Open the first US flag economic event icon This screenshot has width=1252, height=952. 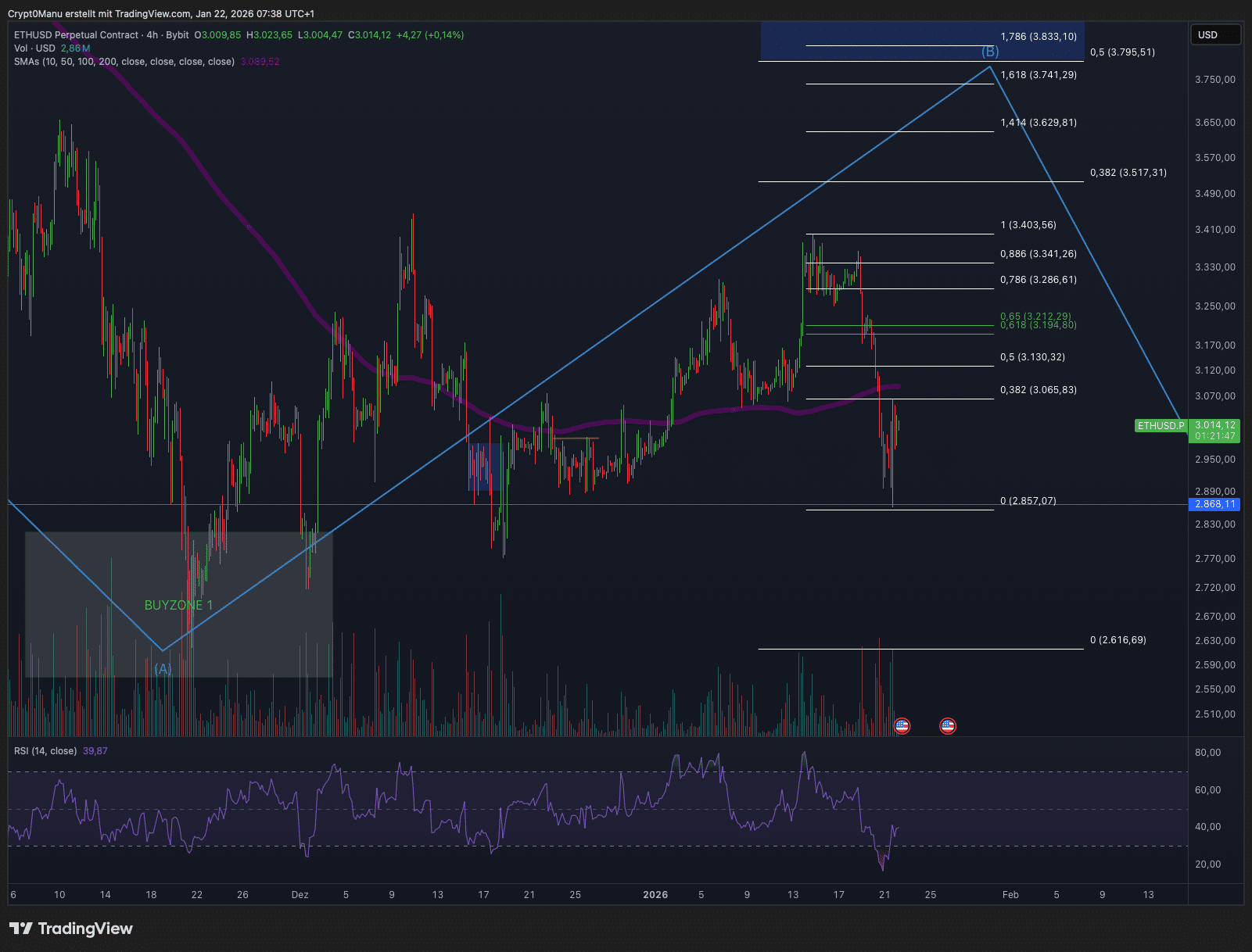click(902, 725)
